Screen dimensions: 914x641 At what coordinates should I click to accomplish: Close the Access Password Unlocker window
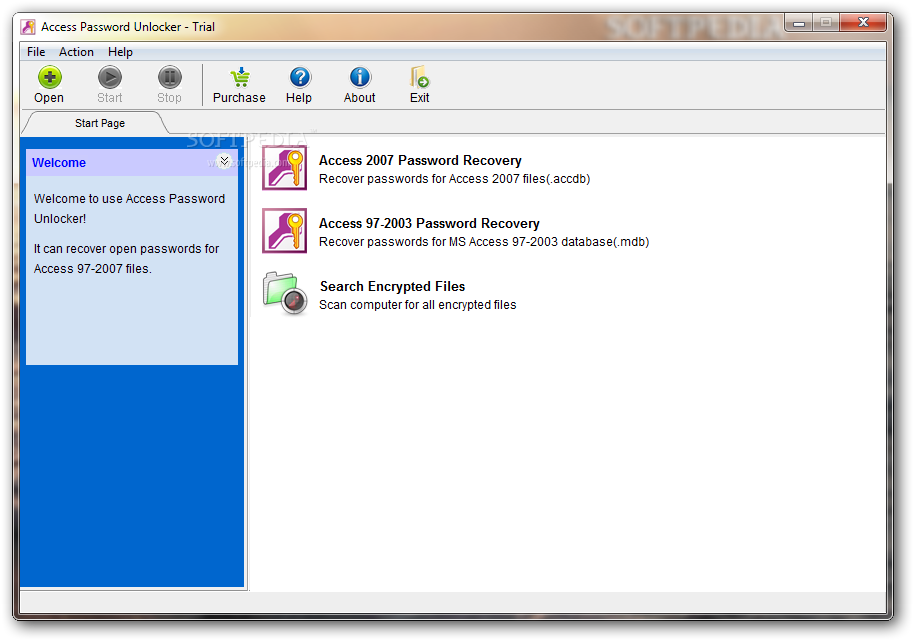click(x=863, y=23)
